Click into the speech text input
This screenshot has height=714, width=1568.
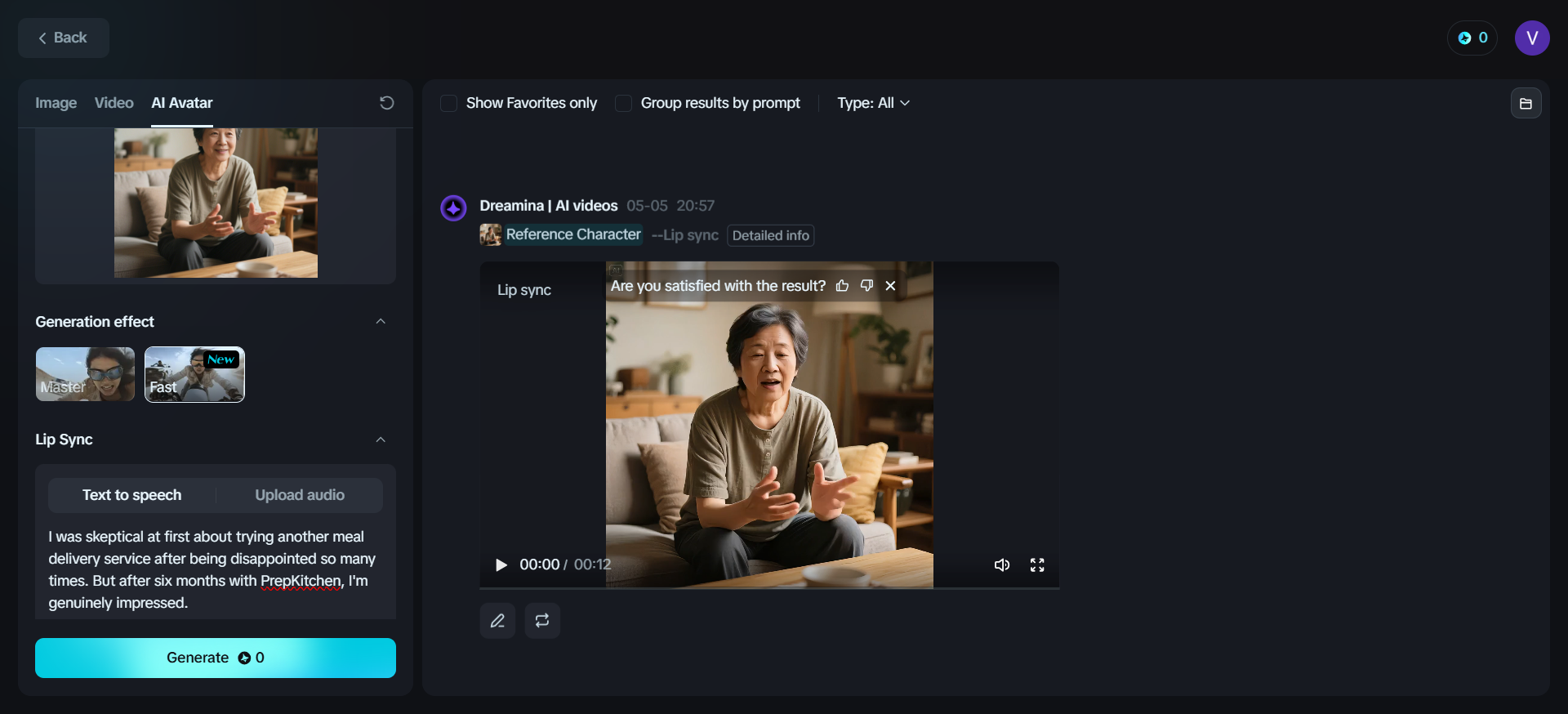coord(216,569)
